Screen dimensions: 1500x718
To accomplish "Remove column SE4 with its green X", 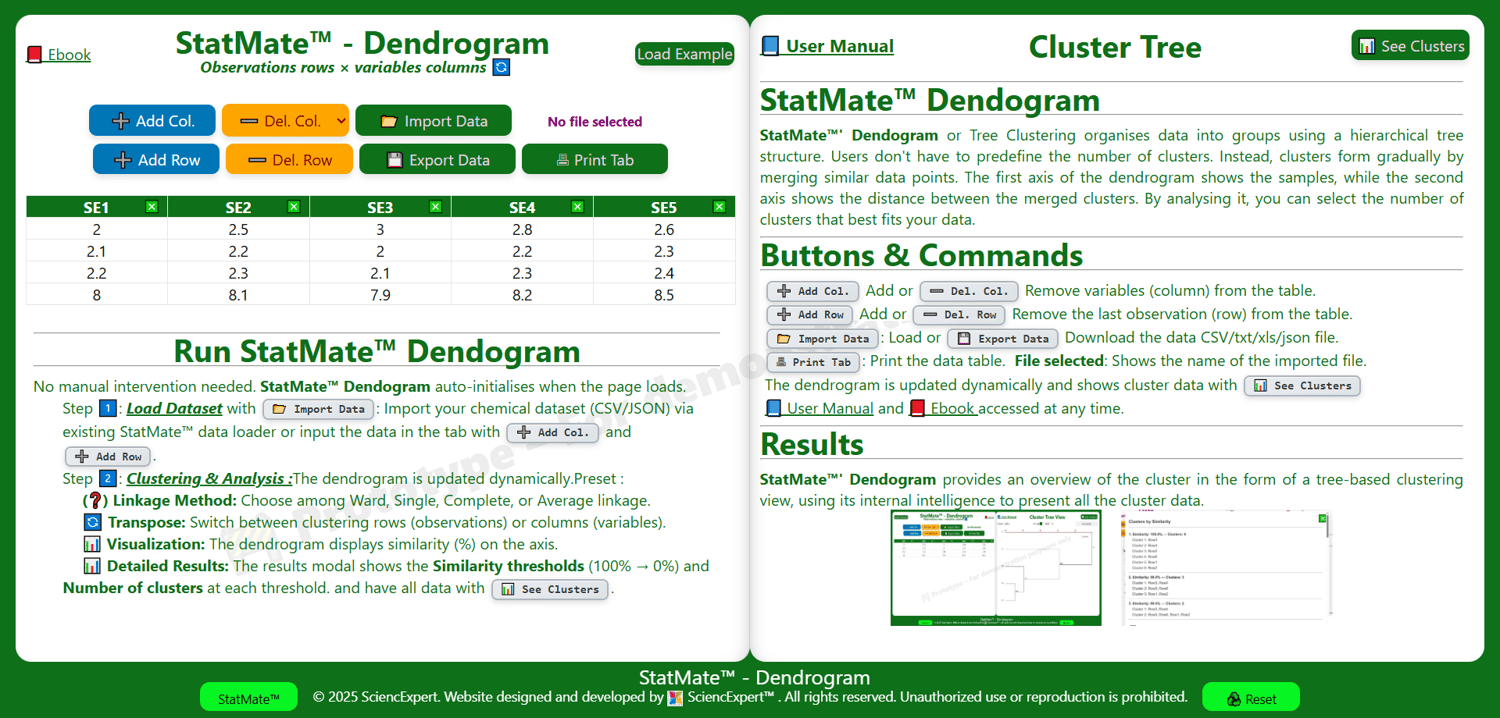I will (x=577, y=207).
